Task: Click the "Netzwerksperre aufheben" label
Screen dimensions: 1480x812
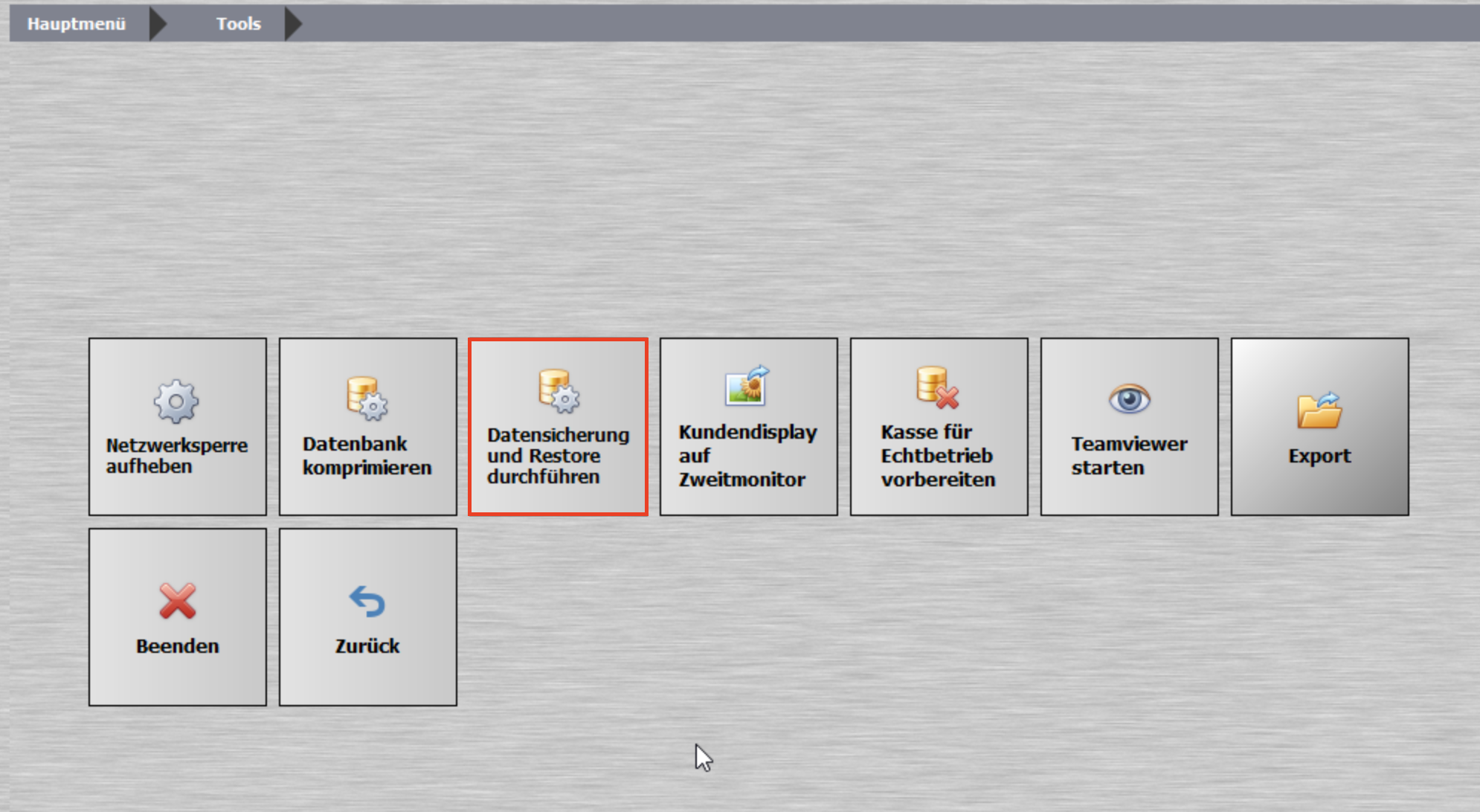Action: click(x=177, y=456)
